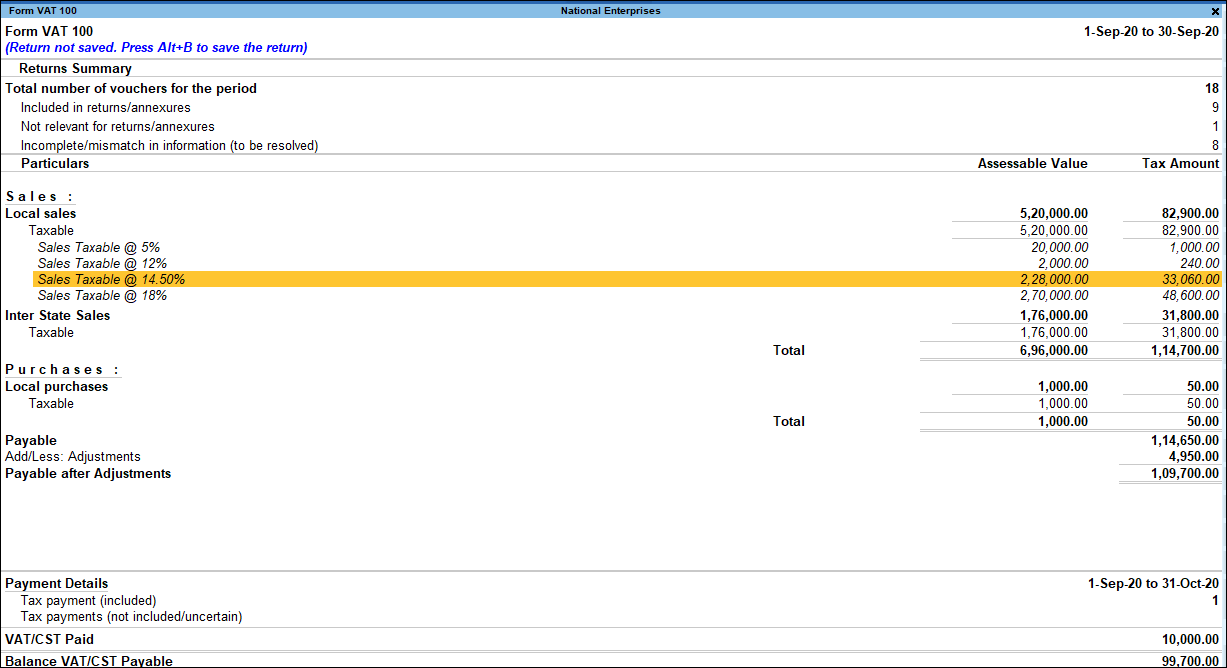View Total number of vouchers for the period
1227x668 pixels.
click(x=130, y=88)
